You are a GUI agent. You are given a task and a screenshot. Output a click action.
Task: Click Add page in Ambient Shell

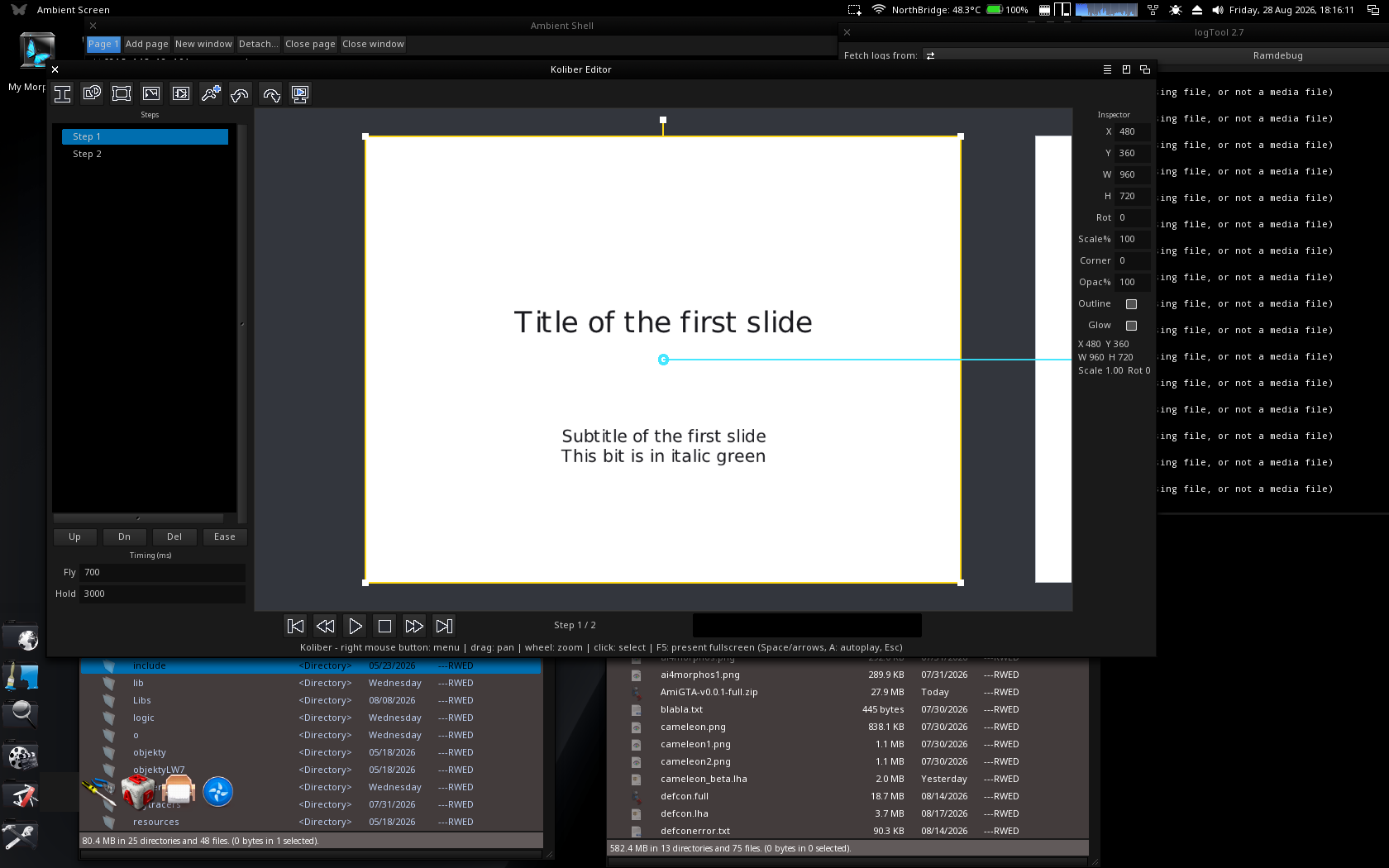click(x=146, y=45)
